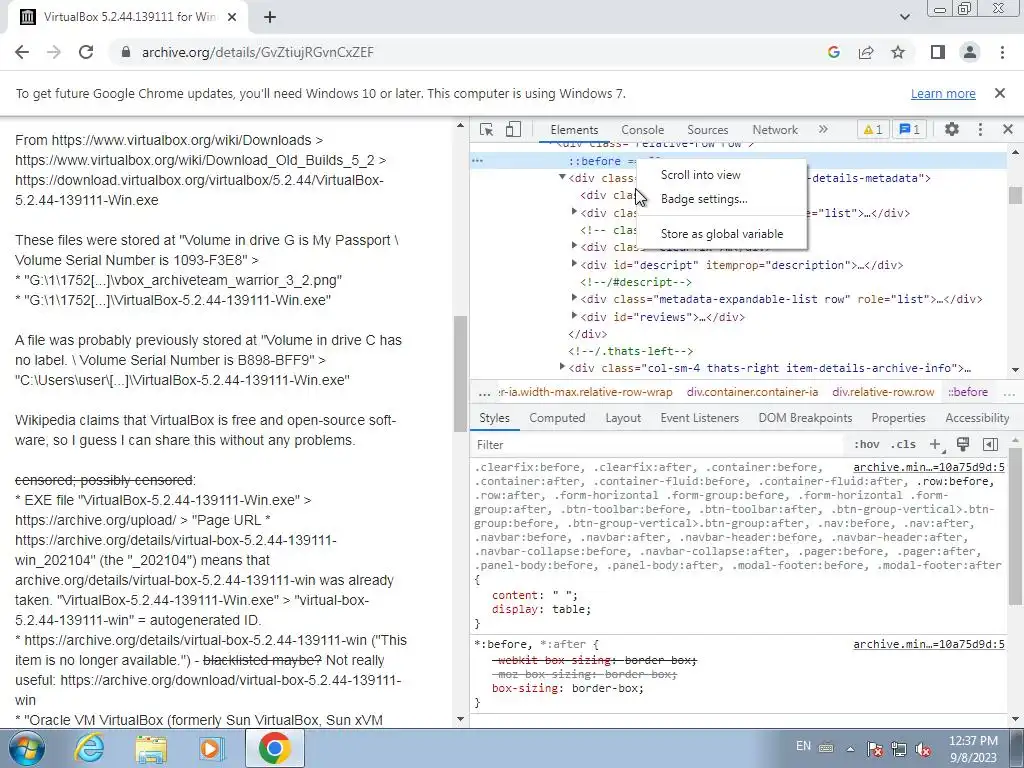Close the VirtualBox archive tab

click(x=232, y=17)
